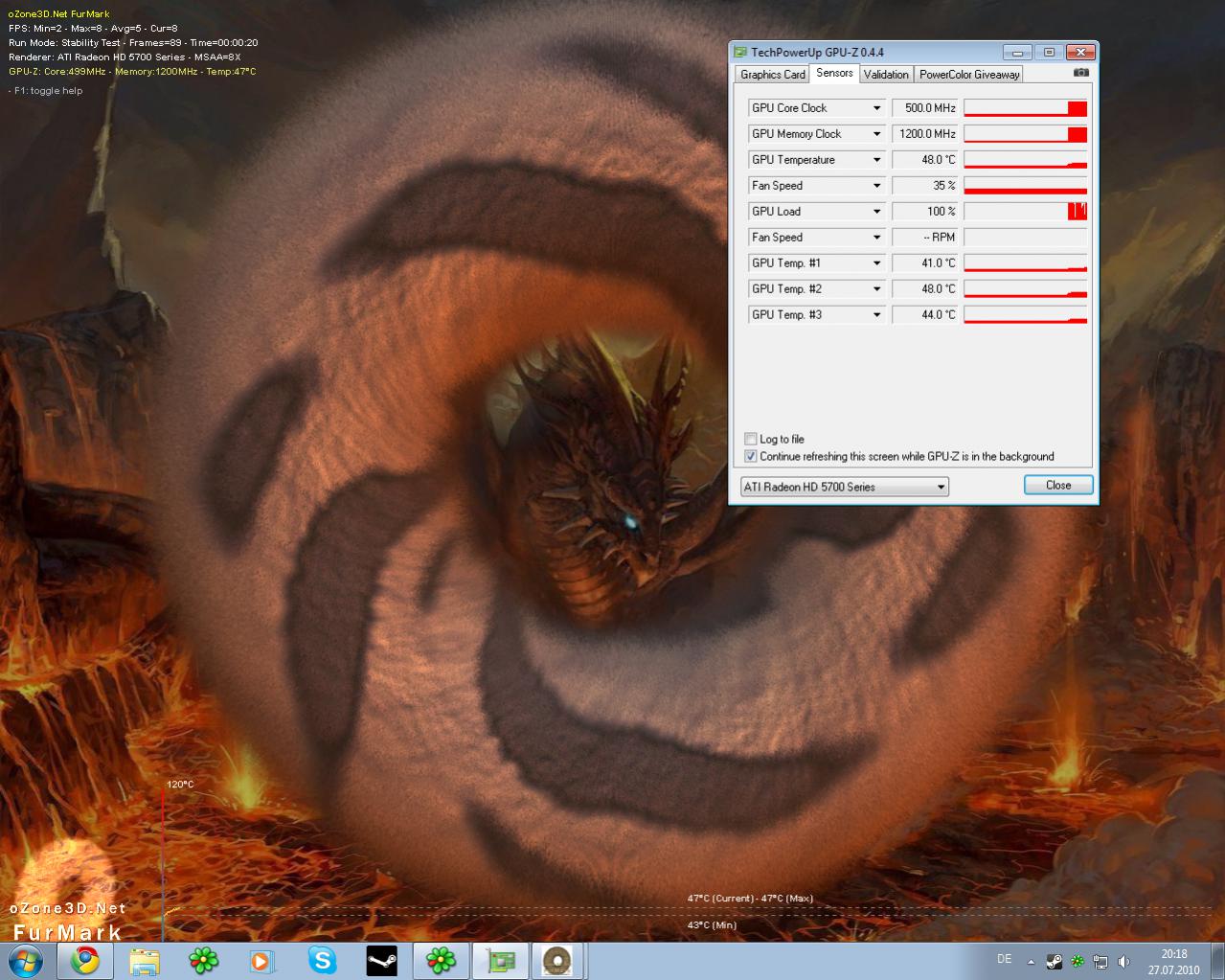Viewport: 1225px width, 980px height.
Task: Open Steam from the taskbar
Action: pyautogui.click(x=381, y=961)
